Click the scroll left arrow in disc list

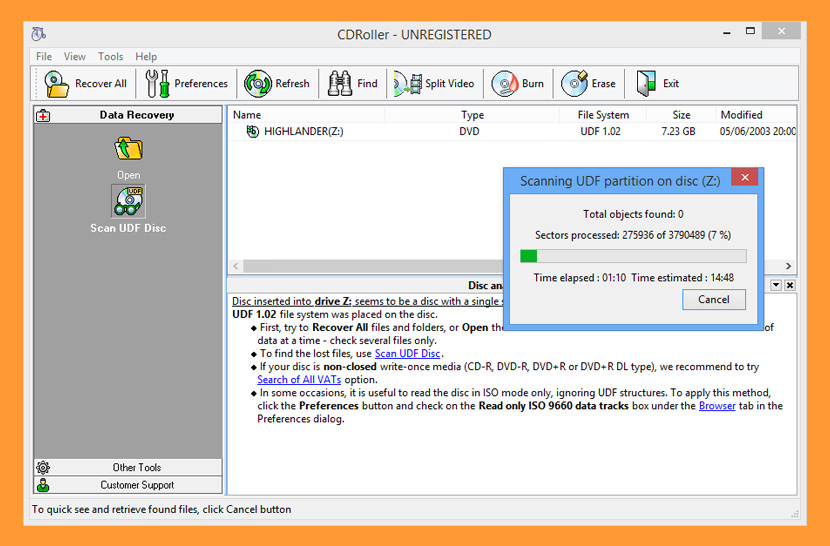[x=236, y=266]
